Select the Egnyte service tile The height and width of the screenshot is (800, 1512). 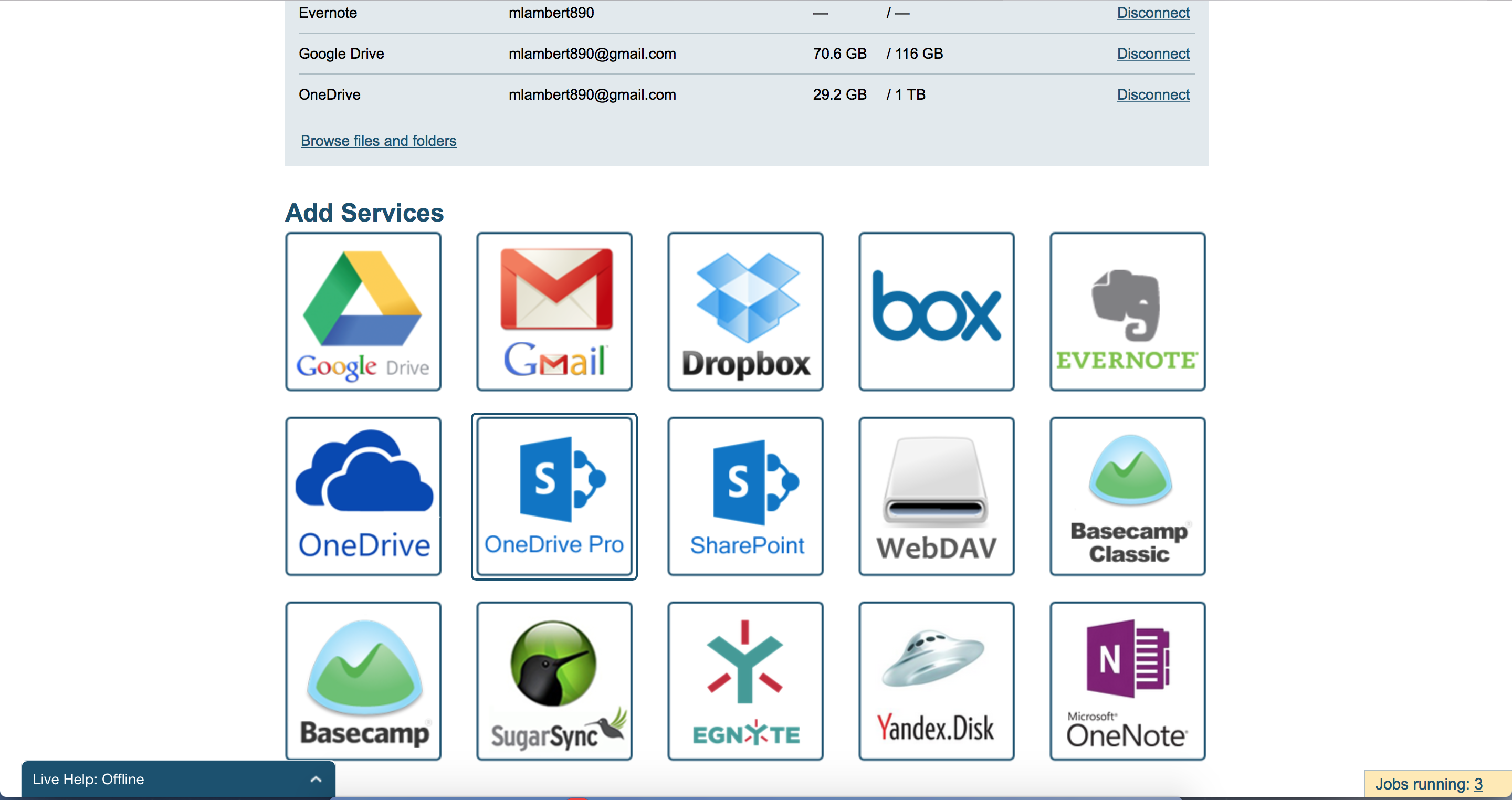(745, 681)
